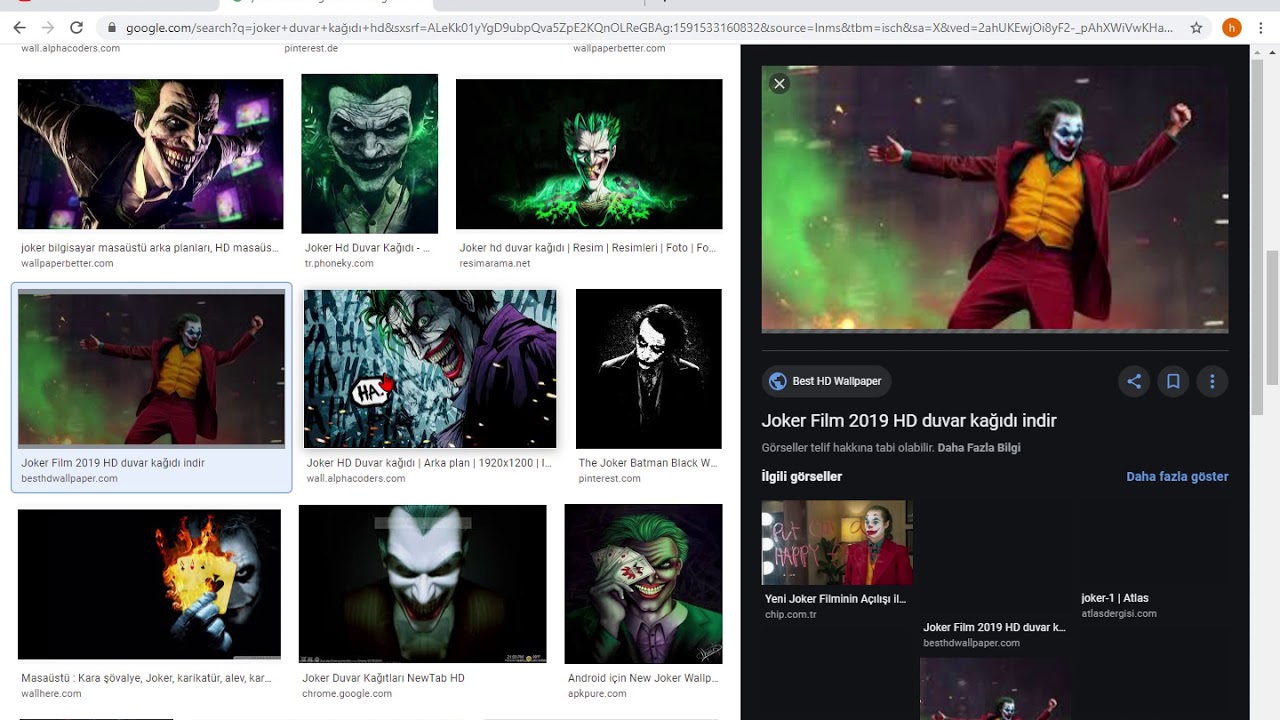This screenshot has height=720, width=1280.
Task: Visit the Best HD Wallpaper source
Action: coord(826,381)
